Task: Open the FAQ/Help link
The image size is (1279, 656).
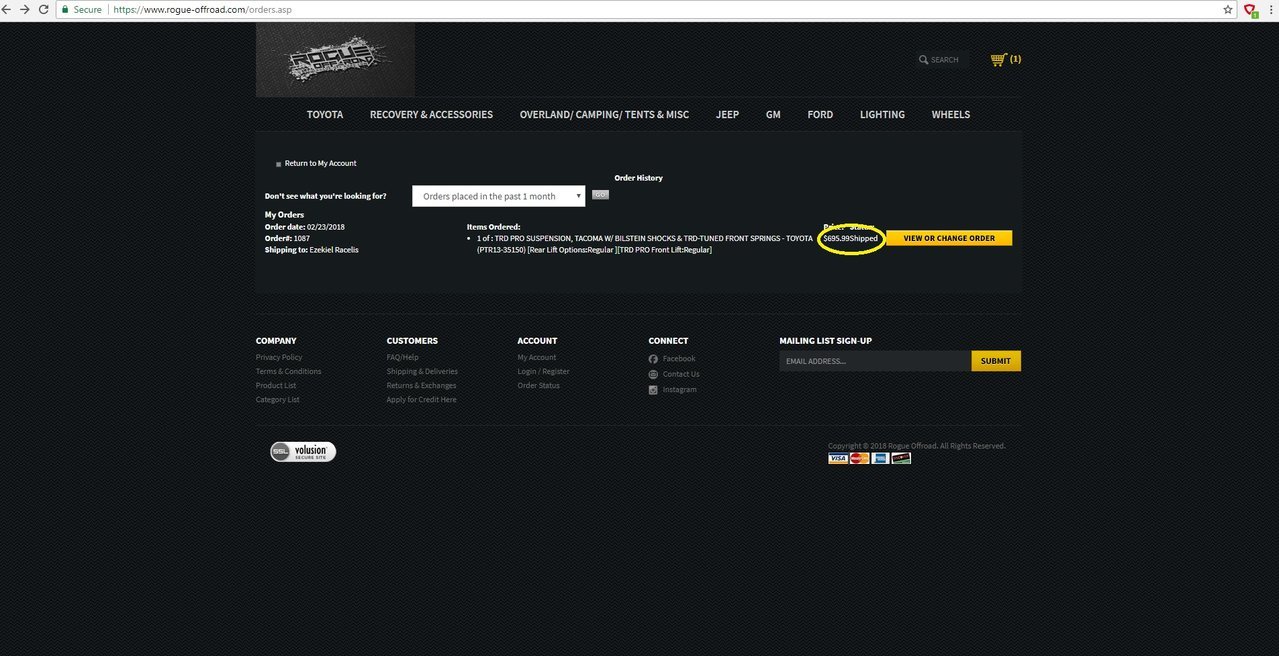Action: [403, 357]
